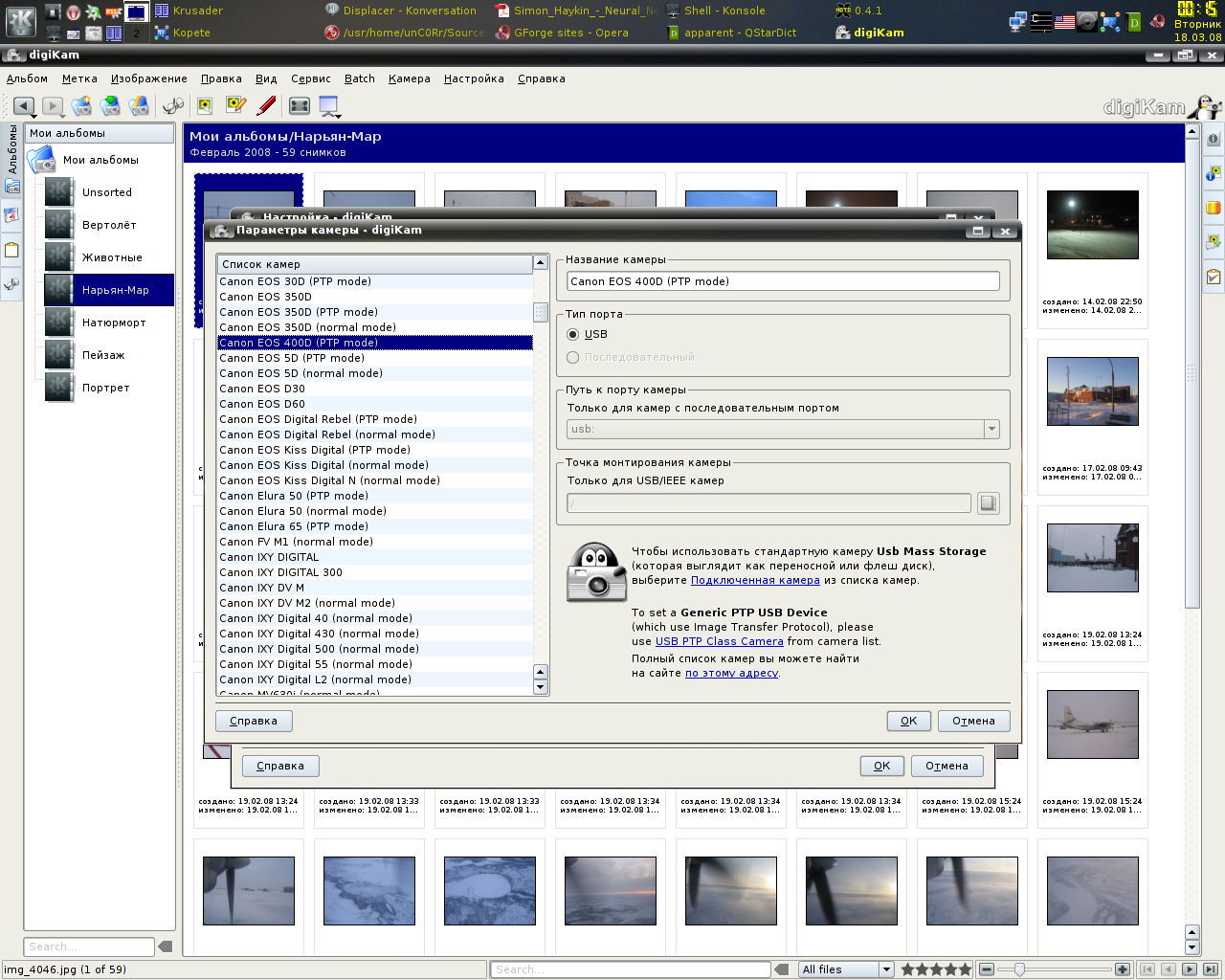Image resolution: width=1225 pixels, height=980 pixels.
Task: Open the Colors sidebar icon on right
Action: pos(1213,207)
